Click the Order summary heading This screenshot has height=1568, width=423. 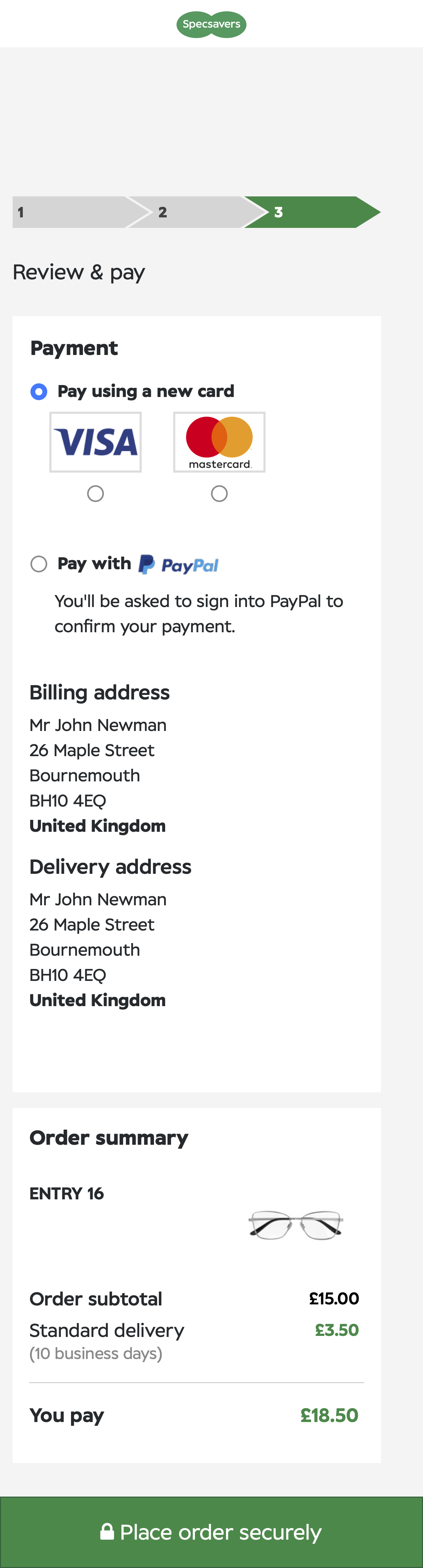[x=109, y=1138]
